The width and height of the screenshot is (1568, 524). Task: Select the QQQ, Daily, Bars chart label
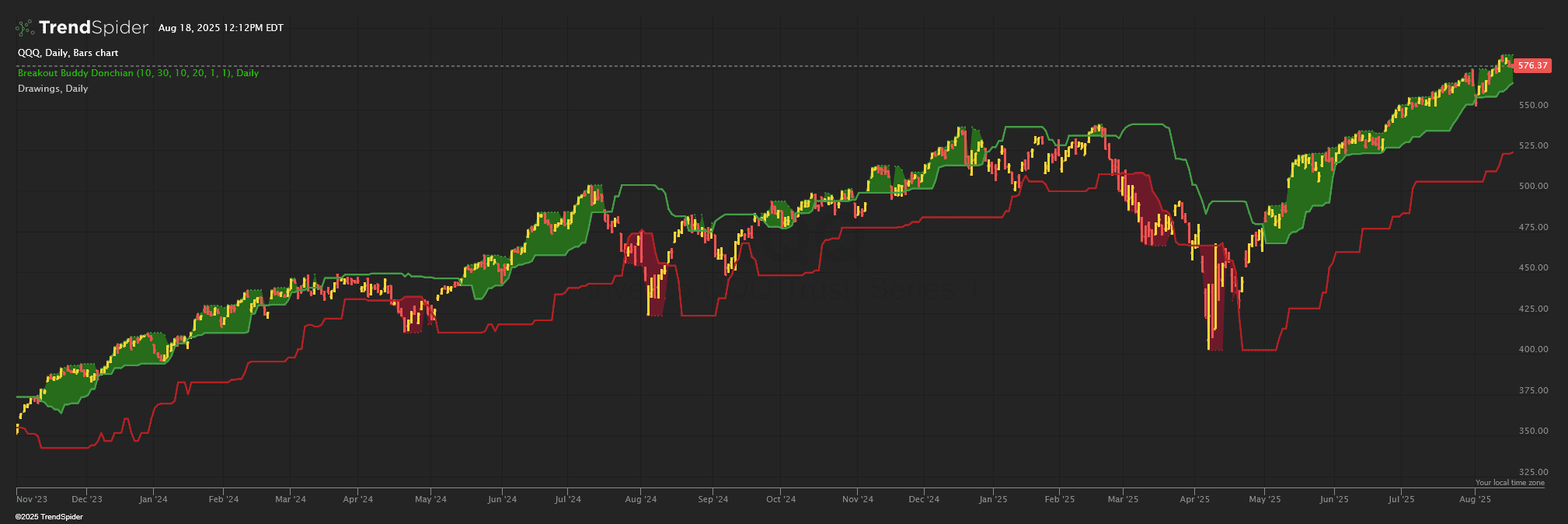pos(68,53)
